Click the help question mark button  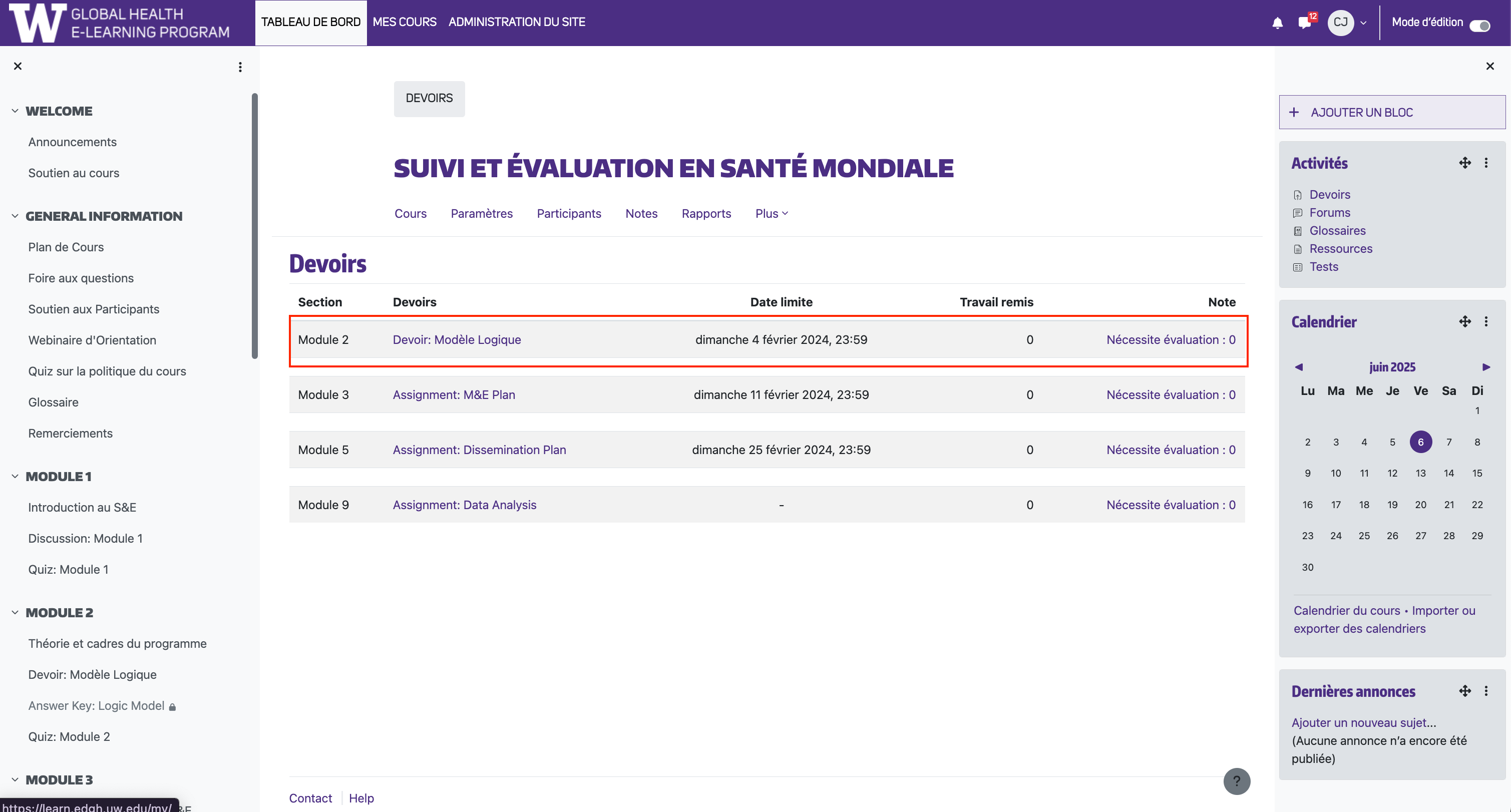(x=1237, y=781)
